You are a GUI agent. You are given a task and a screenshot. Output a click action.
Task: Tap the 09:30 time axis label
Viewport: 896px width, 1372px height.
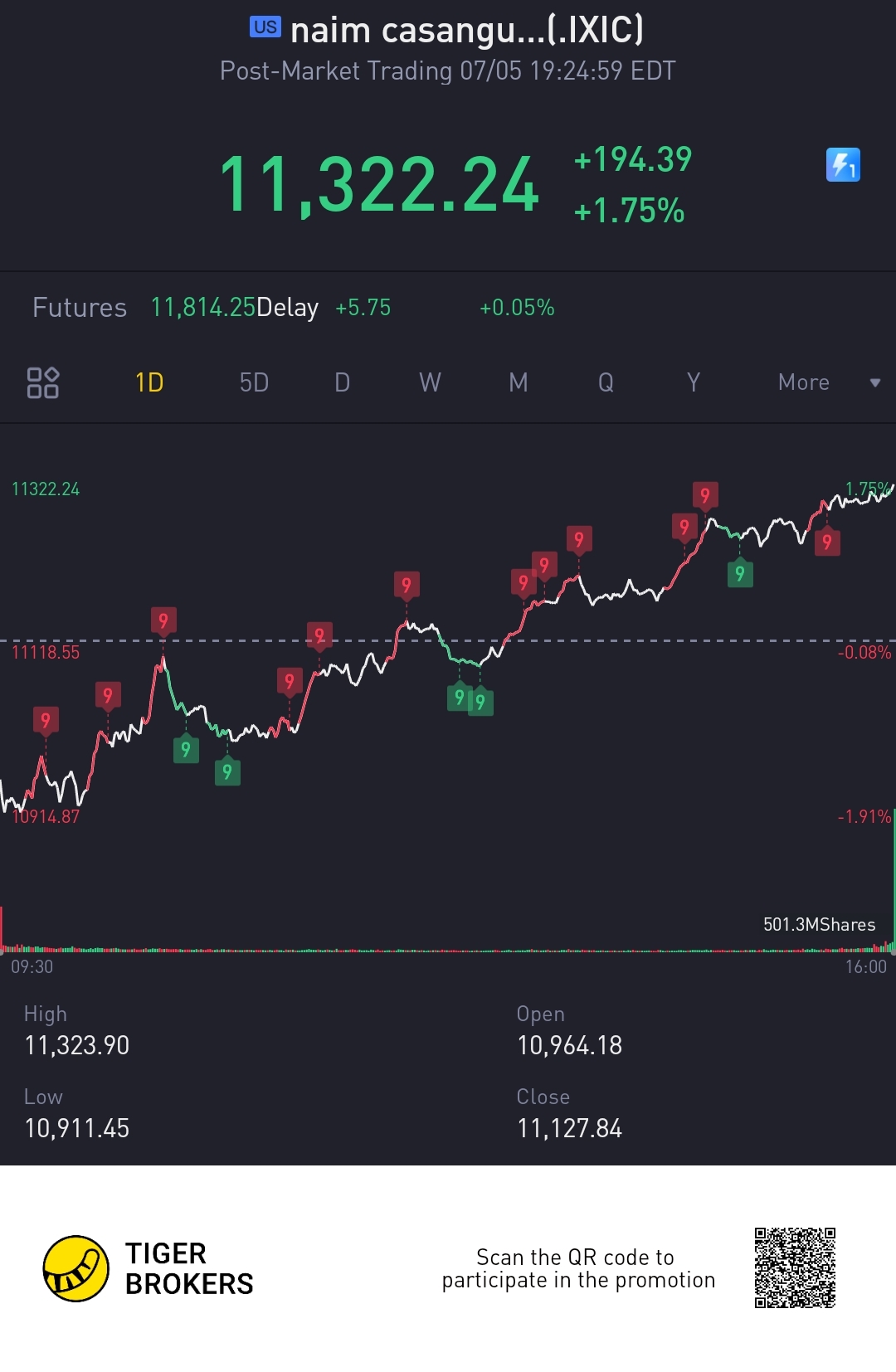(x=32, y=967)
